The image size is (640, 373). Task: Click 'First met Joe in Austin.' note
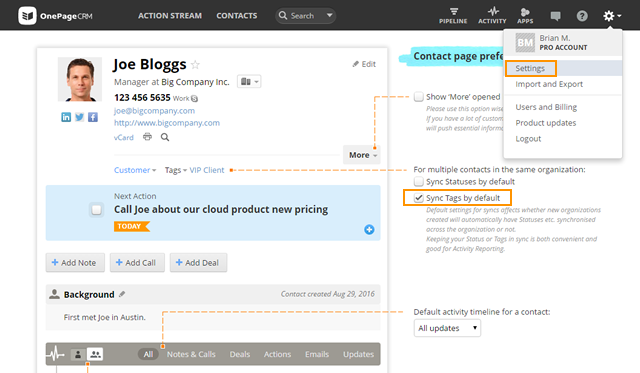coord(104,317)
